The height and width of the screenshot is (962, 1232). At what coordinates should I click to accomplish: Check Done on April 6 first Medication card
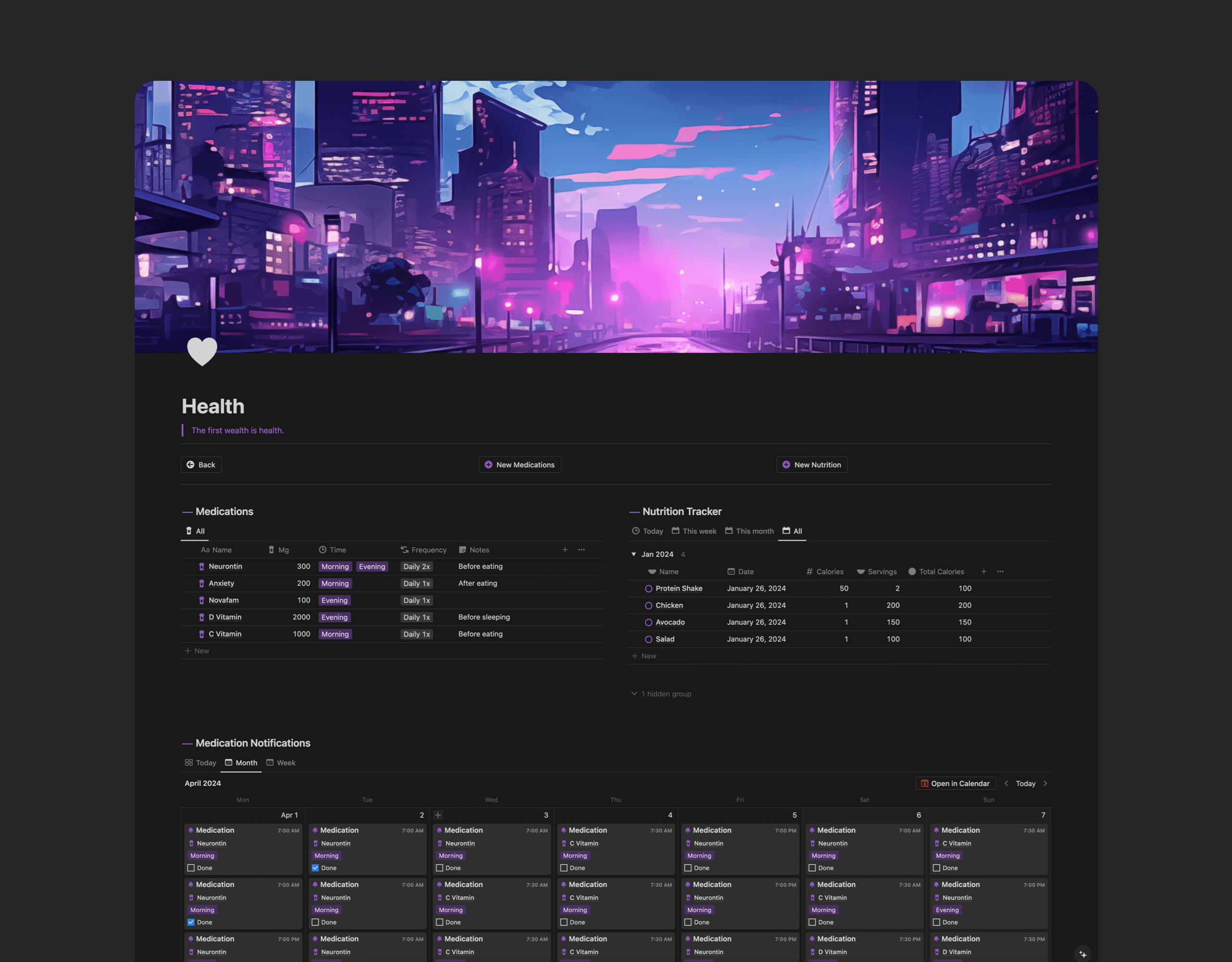812,868
